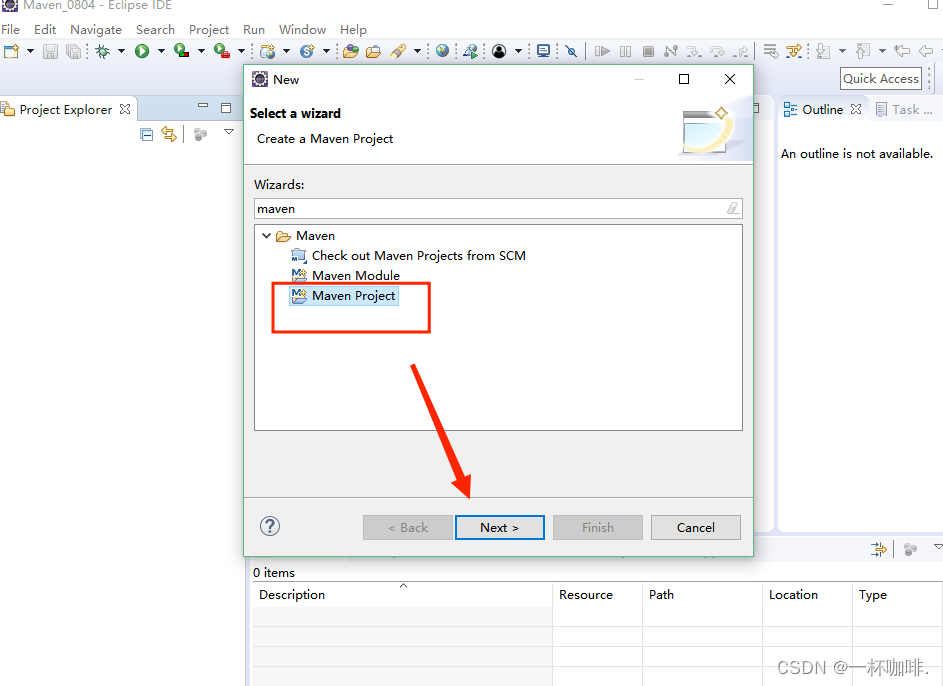Sort by Resource column header
943x686 pixels.
pyautogui.click(x=597, y=595)
